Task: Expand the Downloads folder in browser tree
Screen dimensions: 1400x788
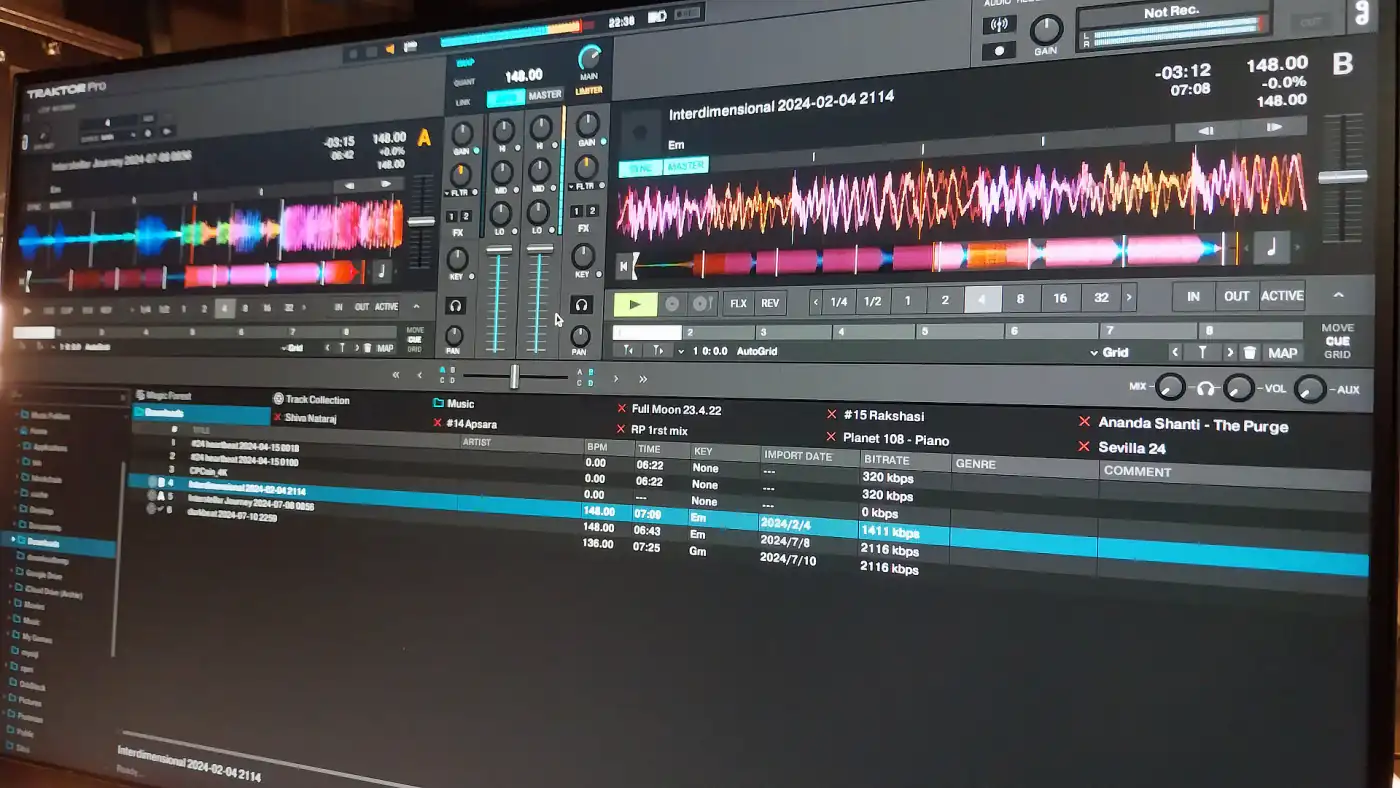Action: pyautogui.click(x=12, y=540)
